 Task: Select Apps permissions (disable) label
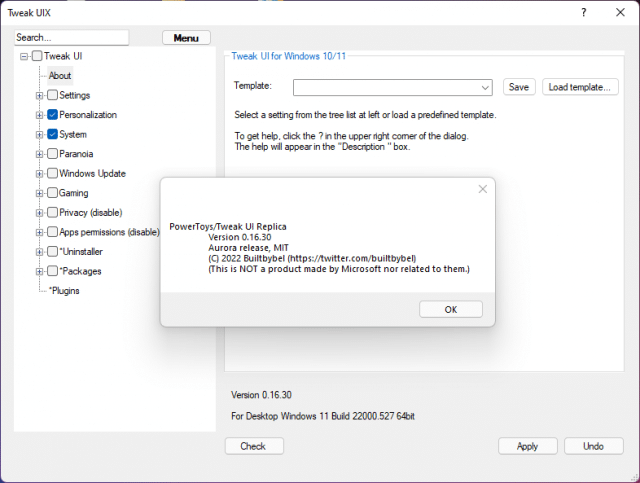109,232
